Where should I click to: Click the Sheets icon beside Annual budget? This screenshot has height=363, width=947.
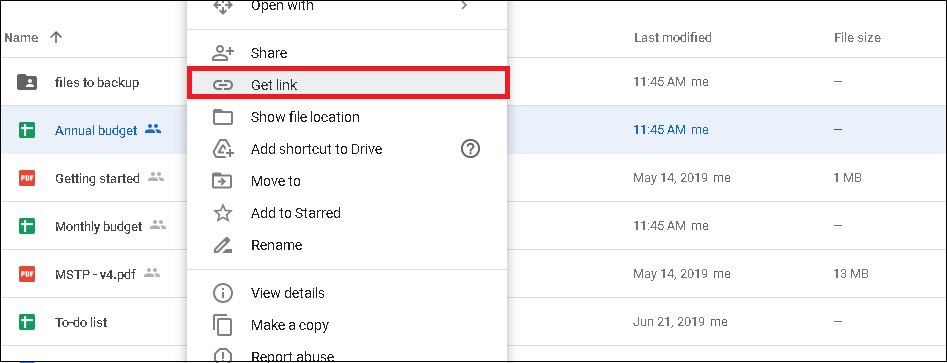point(26,130)
